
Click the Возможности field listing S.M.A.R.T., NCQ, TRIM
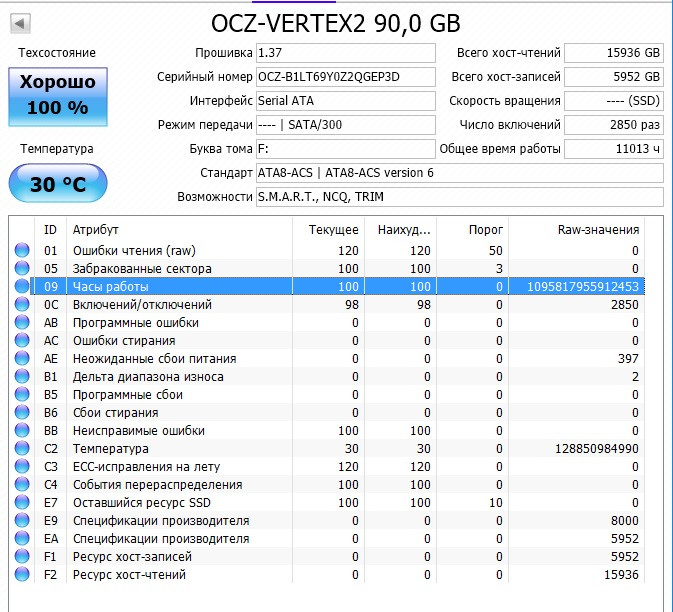pos(460,197)
